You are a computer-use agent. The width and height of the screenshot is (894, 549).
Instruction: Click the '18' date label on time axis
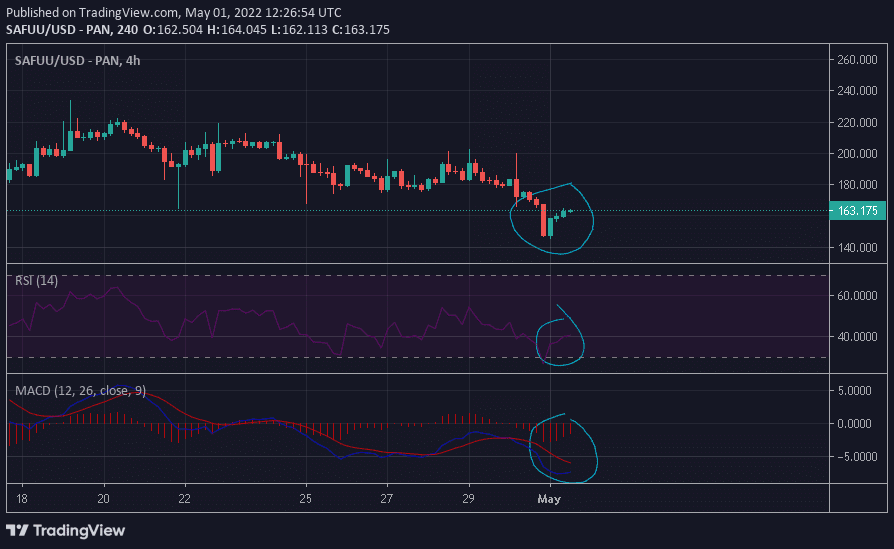(x=22, y=497)
